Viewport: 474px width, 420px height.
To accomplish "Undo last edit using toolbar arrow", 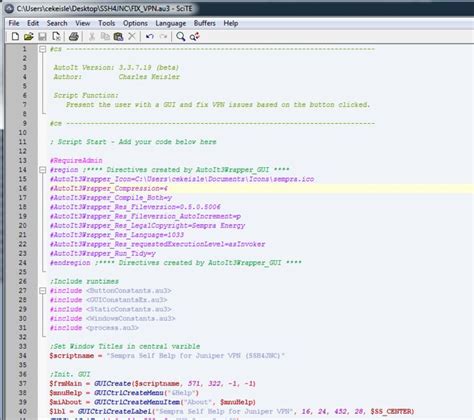I will pyautogui.click(x=150, y=36).
